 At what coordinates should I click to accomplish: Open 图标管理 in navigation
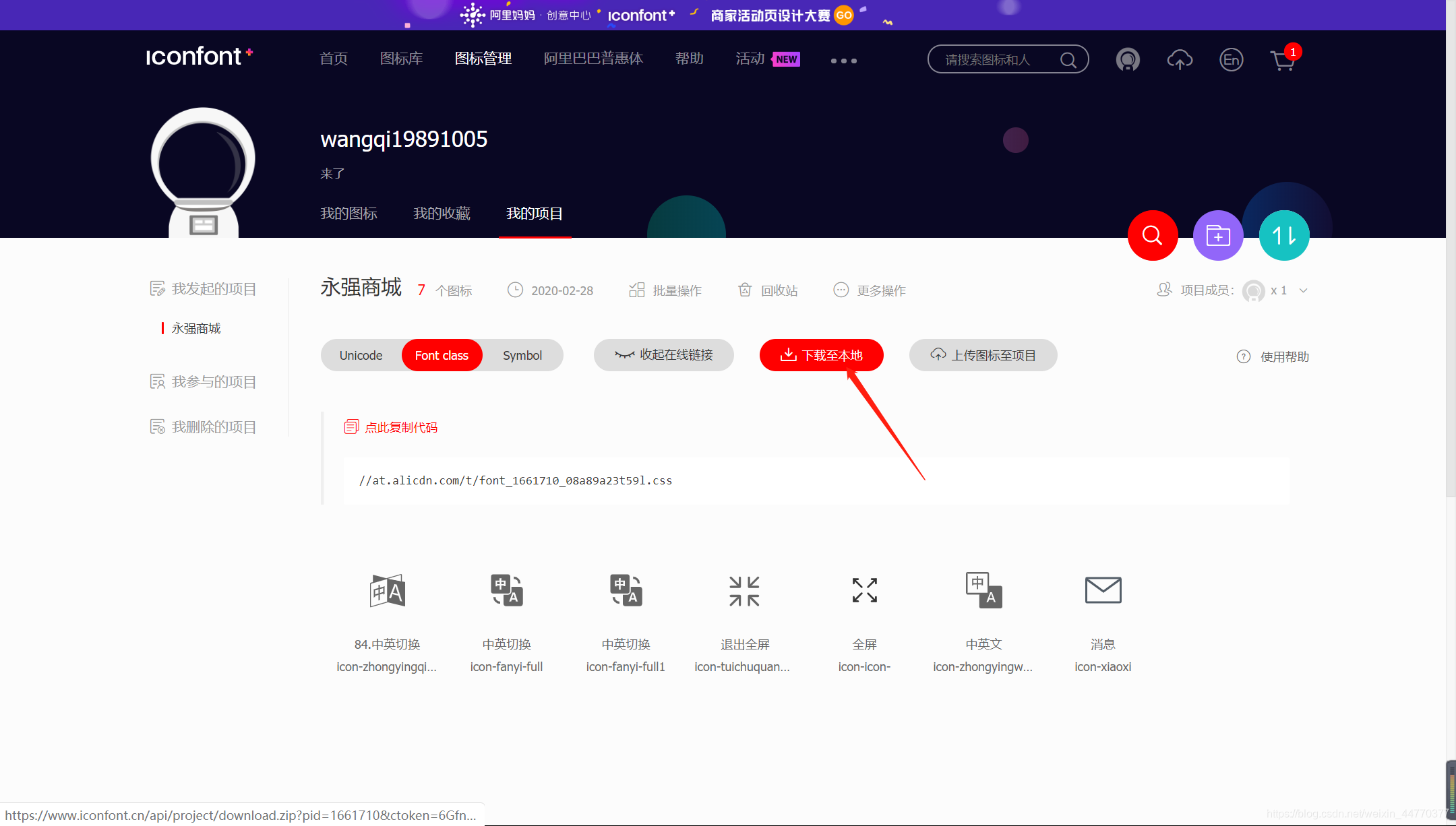pos(483,59)
